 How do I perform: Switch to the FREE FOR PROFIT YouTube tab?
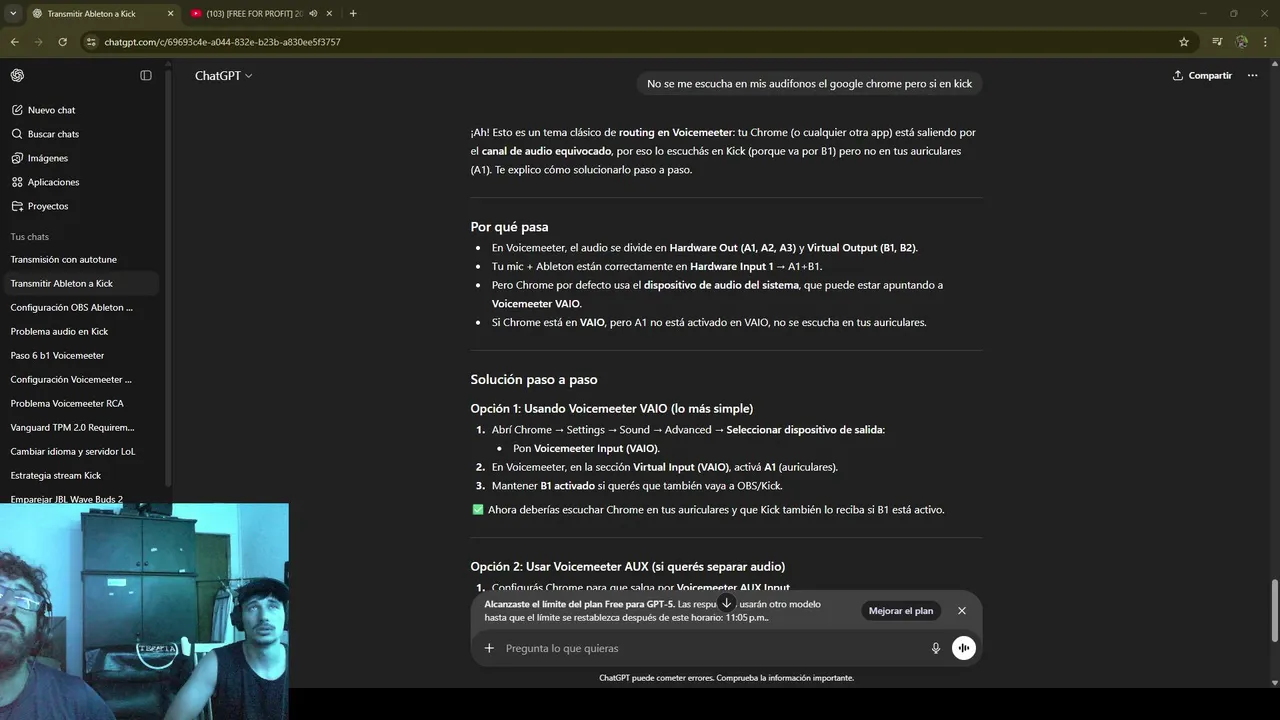[254, 13]
